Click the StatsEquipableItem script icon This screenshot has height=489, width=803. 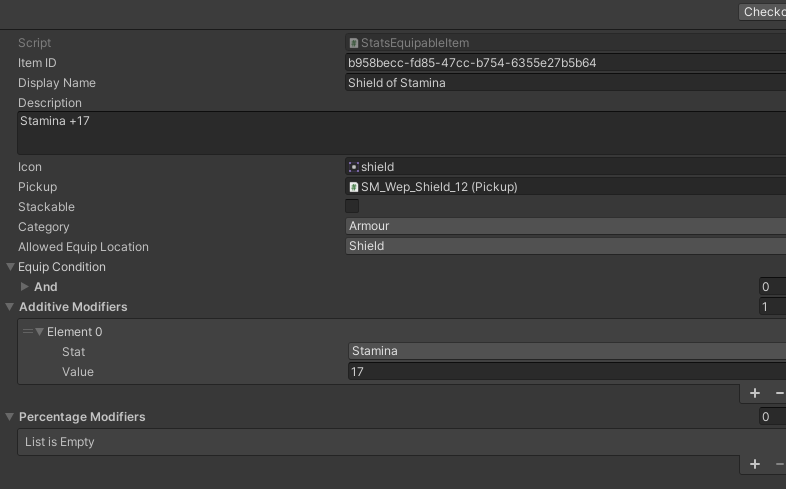[353, 43]
